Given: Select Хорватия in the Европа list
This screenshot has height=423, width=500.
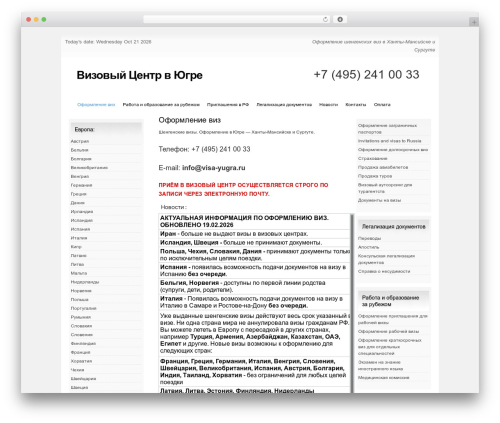Looking at the screenshot, I should click(81, 361).
